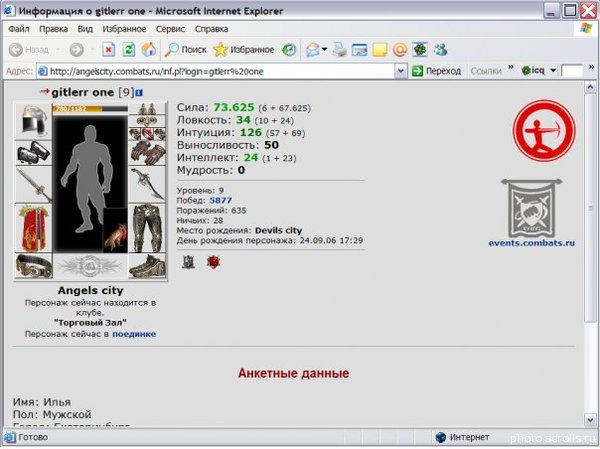Click the gray fist banner emblem

(532, 209)
